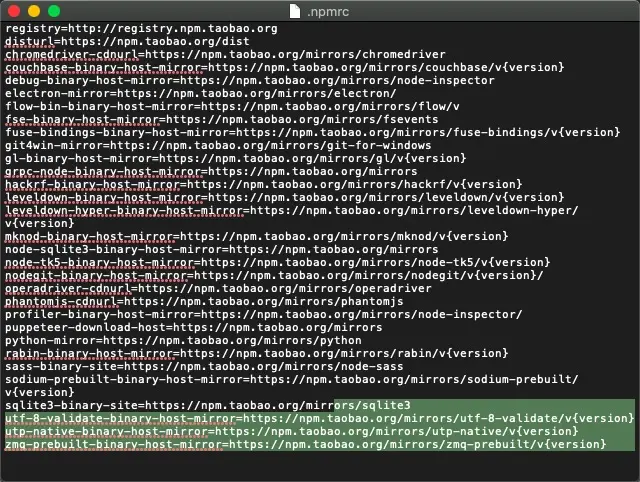Click the phantomjs-cdnurl line
This screenshot has height=482, width=640.
204,302
